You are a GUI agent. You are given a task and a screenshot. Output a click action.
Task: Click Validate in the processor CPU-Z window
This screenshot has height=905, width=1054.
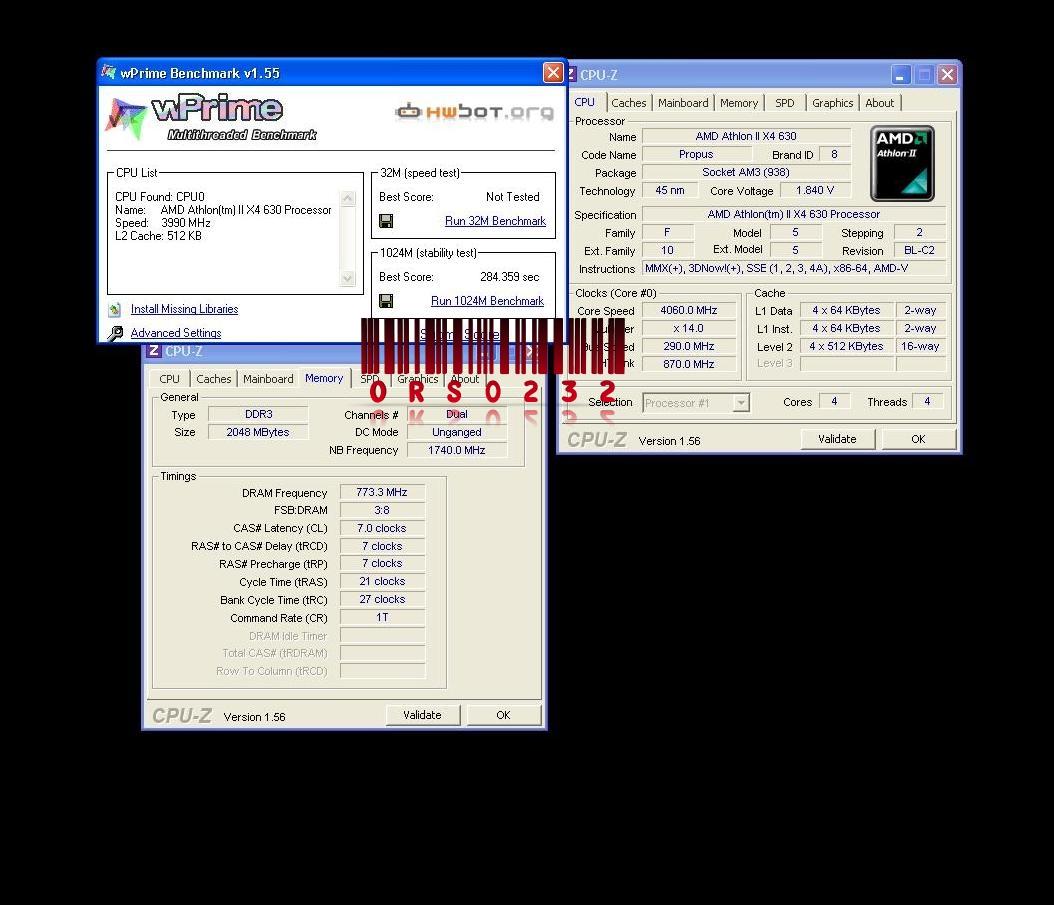pos(837,439)
